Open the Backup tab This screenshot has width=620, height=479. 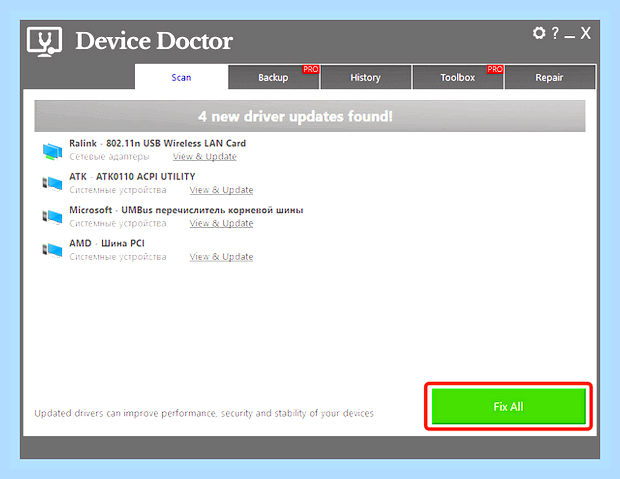274,77
